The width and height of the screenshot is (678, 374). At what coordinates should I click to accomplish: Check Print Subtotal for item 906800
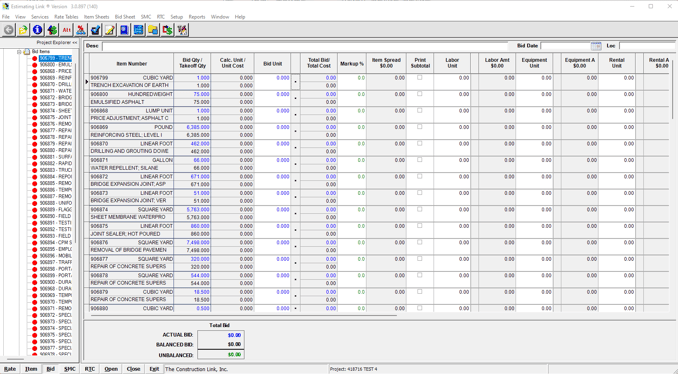pyautogui.click(x=419, y=94)
